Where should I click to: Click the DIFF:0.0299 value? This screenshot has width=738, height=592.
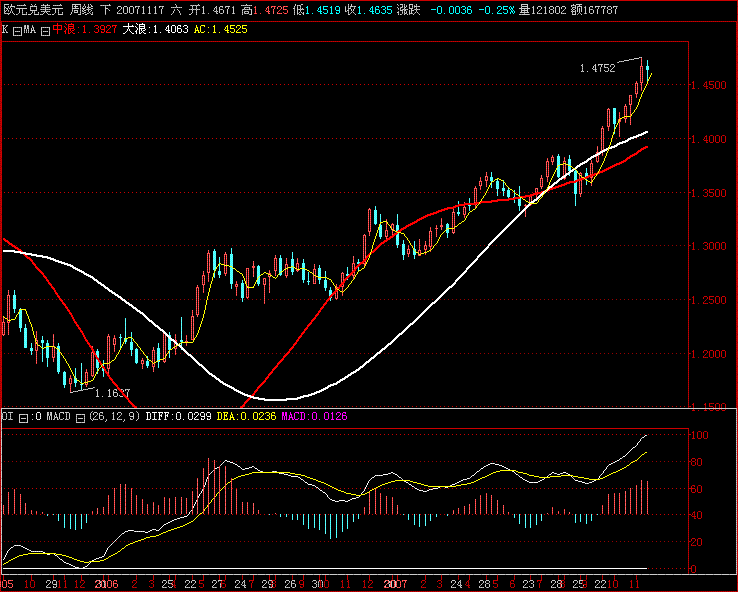(x=178, y=416)
